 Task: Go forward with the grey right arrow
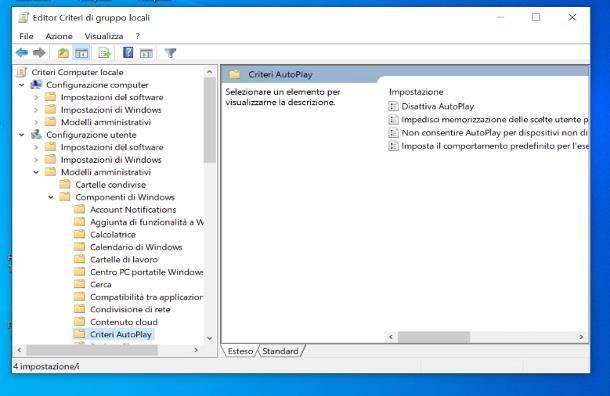coord(39,53)
